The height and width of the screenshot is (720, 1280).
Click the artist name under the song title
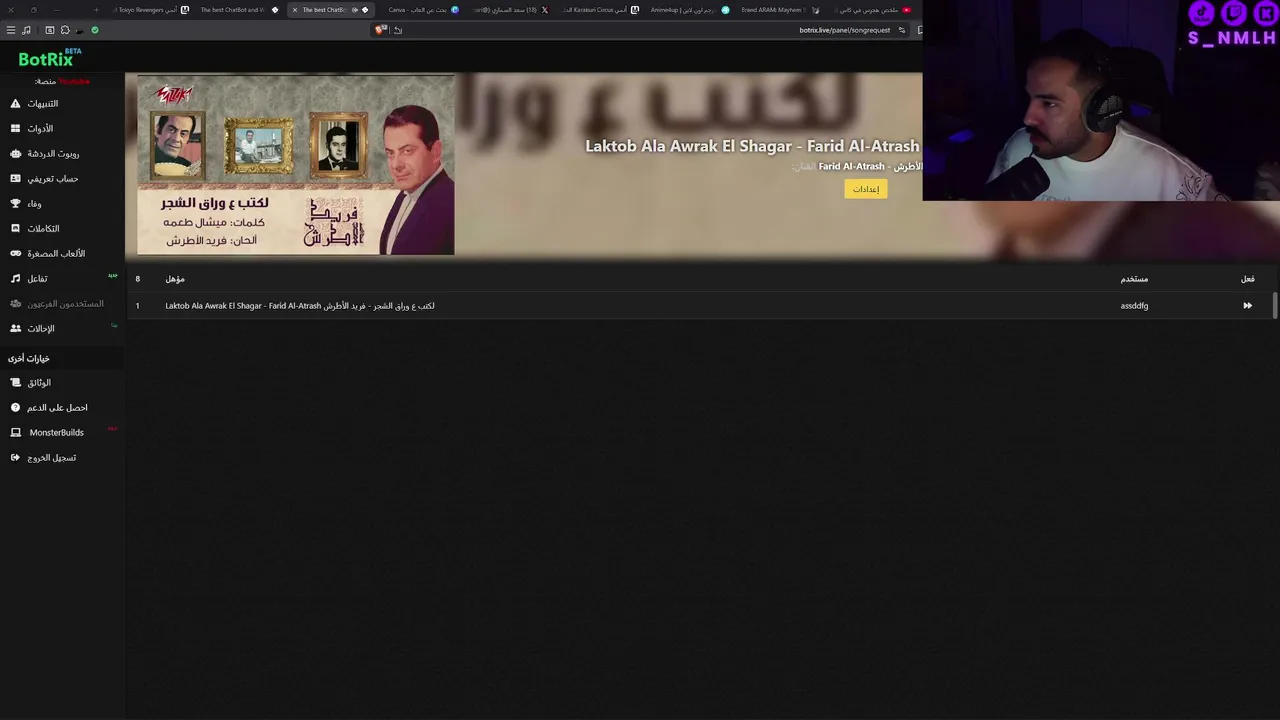coord(870,166)
